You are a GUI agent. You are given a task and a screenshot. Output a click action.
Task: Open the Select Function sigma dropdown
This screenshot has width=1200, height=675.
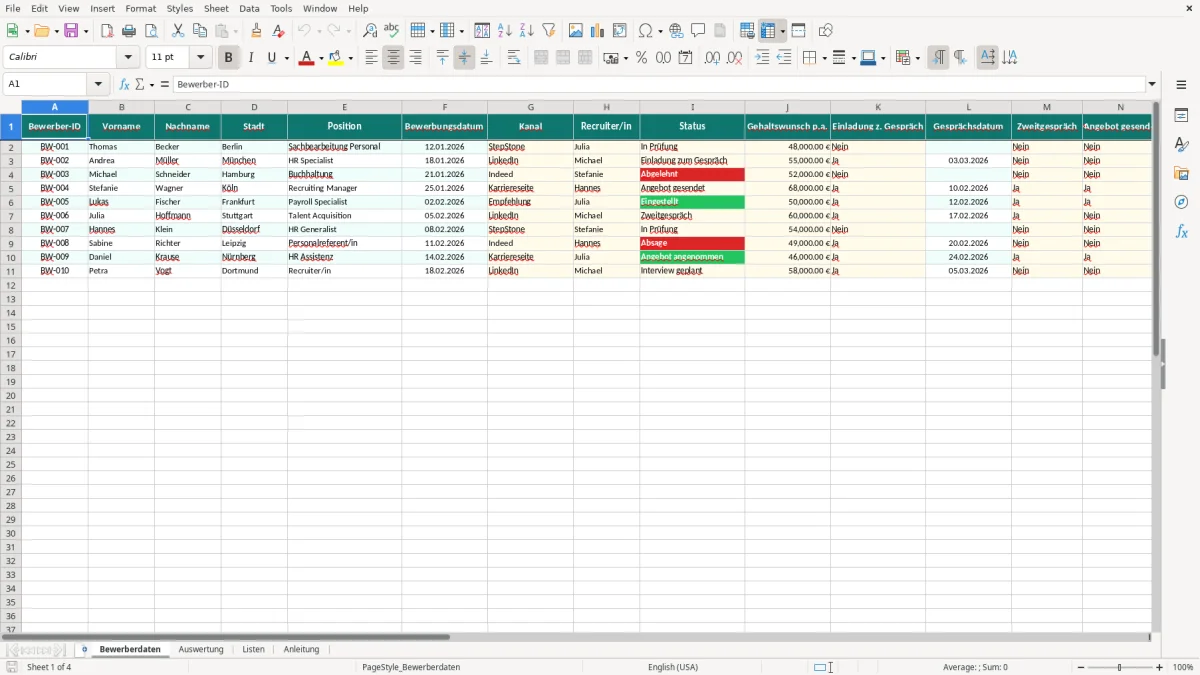pyautogui.click(x=152, y=84)
